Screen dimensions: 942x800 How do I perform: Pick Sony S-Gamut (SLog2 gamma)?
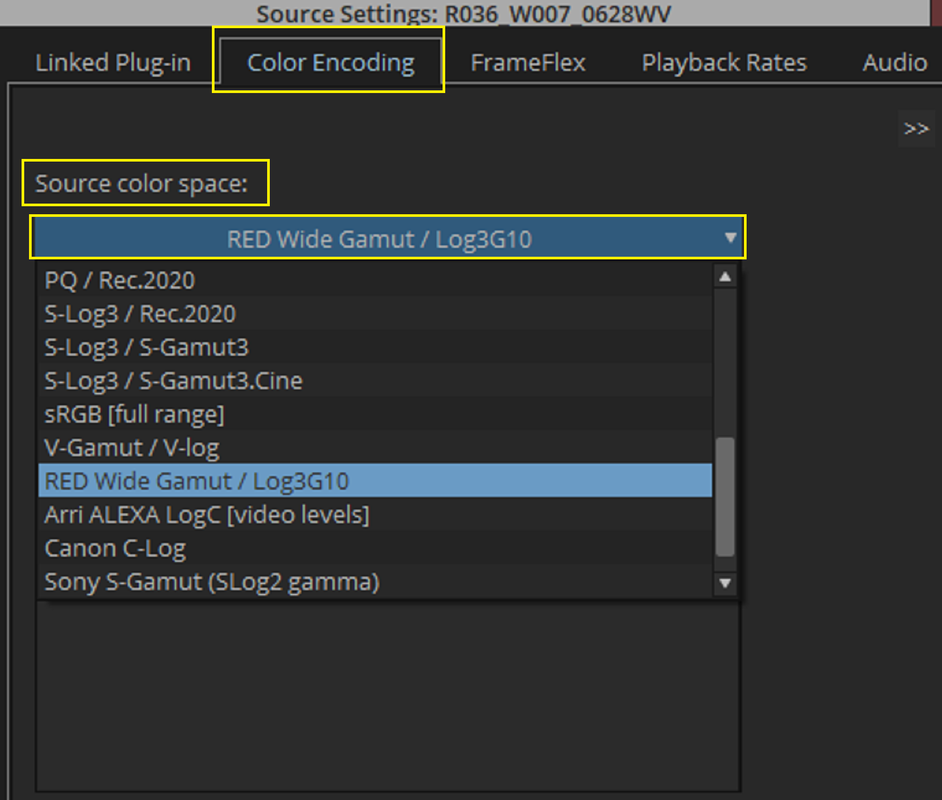(375, 582)
